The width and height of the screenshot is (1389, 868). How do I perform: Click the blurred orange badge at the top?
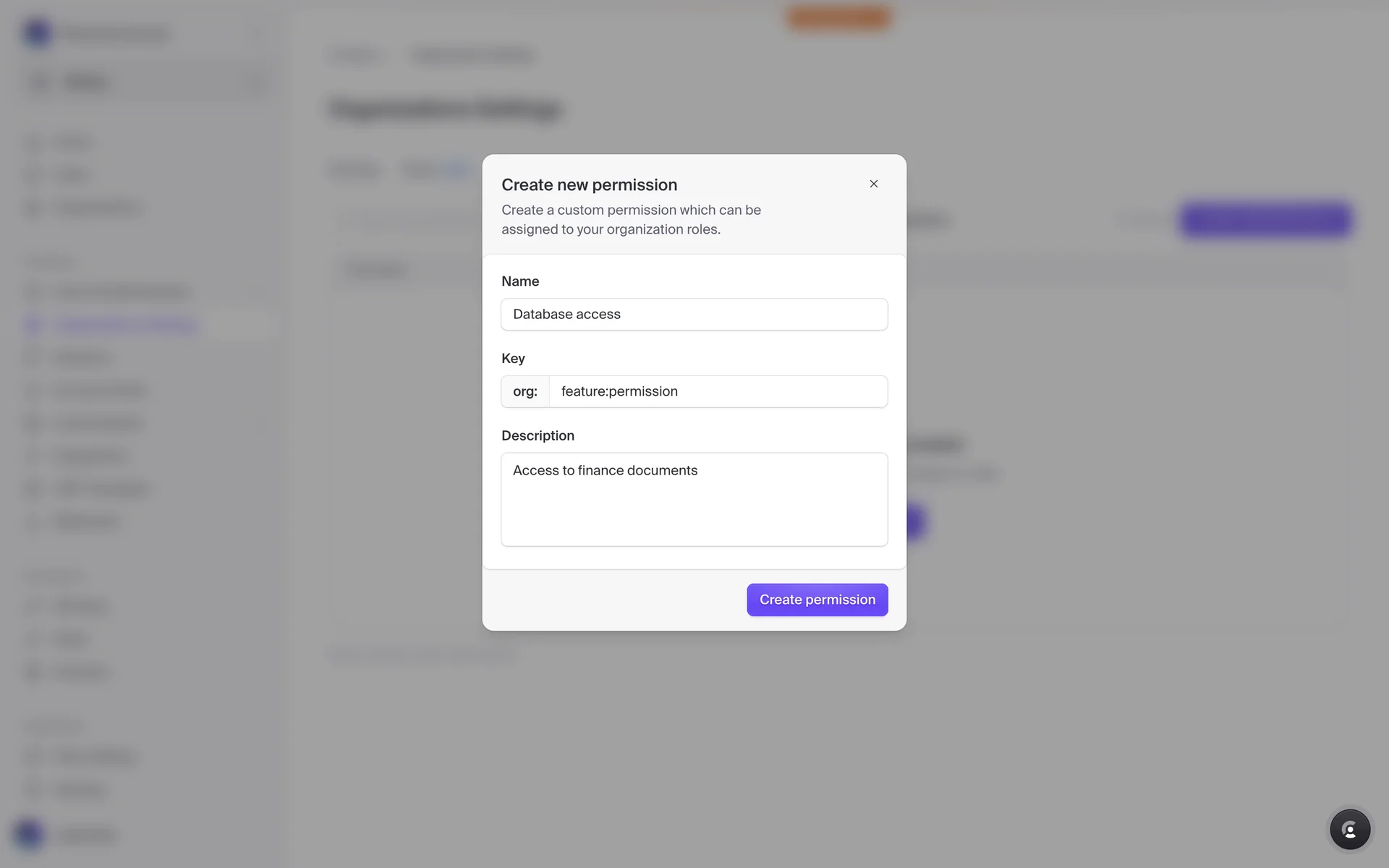(x=838, y=17)
